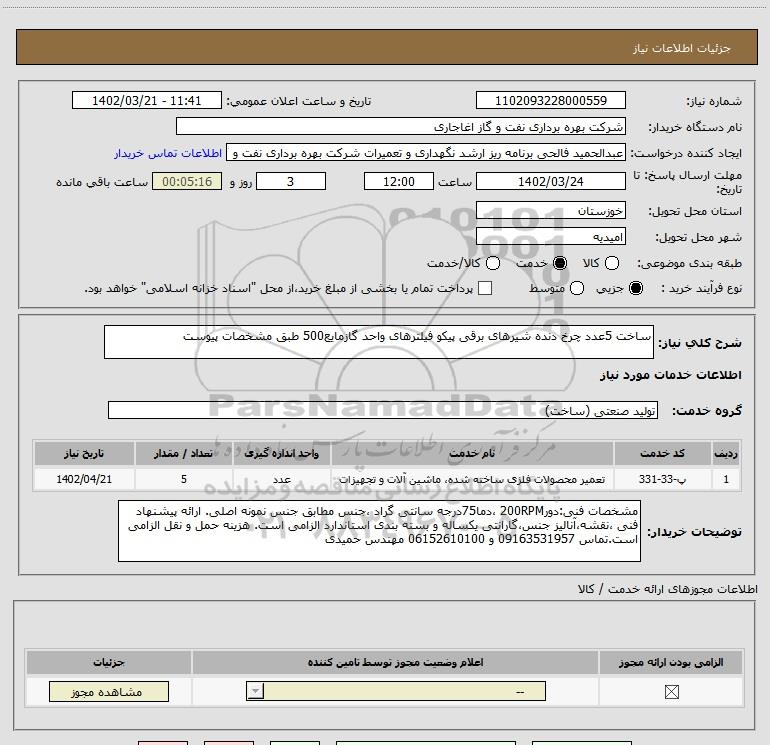Tick the اسناد خزانه اسلامی payment checkbox
This screenshot has height=745, width=770.
pyautogui.click(x=485, y=288)
